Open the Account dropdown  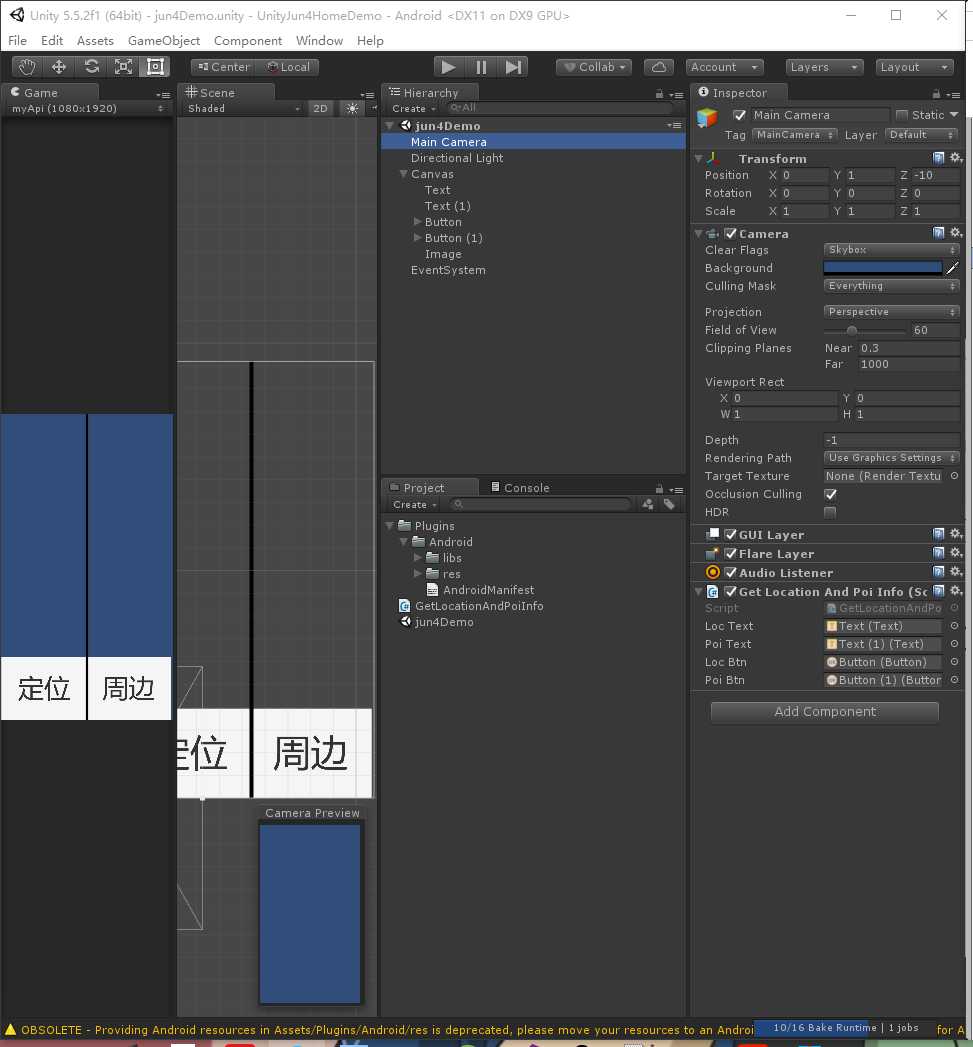(x=725, y=67)
